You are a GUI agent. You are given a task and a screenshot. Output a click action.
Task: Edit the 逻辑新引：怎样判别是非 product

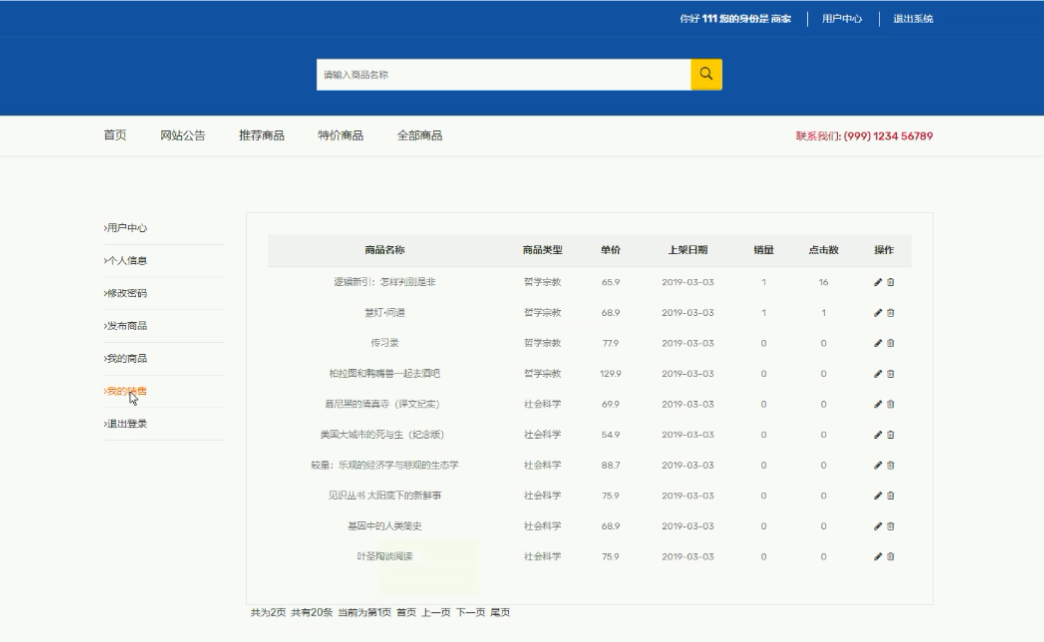click(x=878, y=282)
